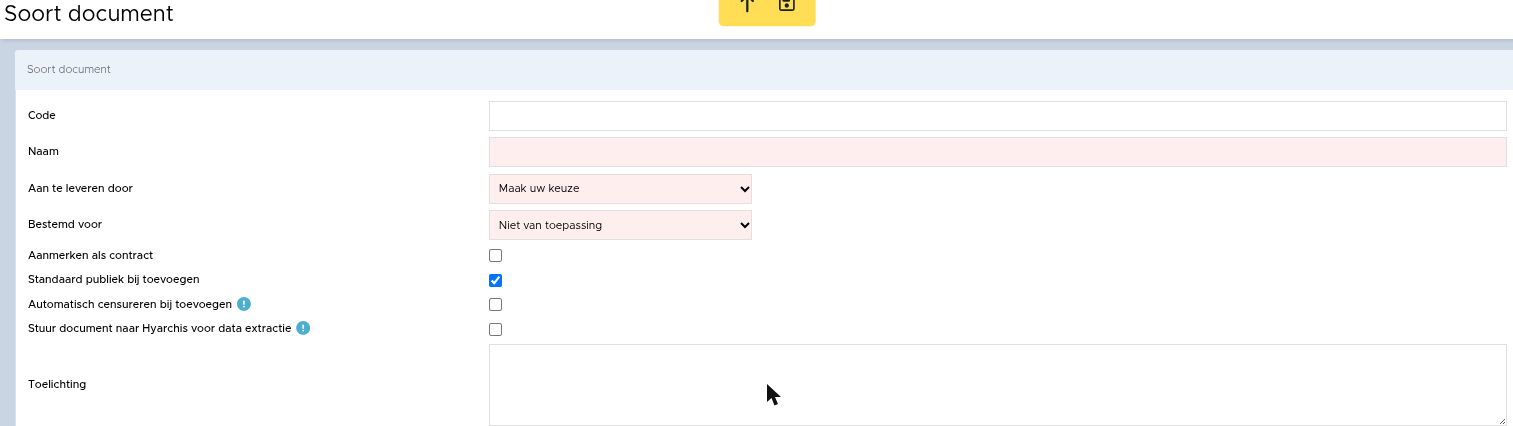Image resolution: width=1513 pixels, height=426 pixels.
Task: Click inside the Toelichting text area
Action: (x=997, y=385)
